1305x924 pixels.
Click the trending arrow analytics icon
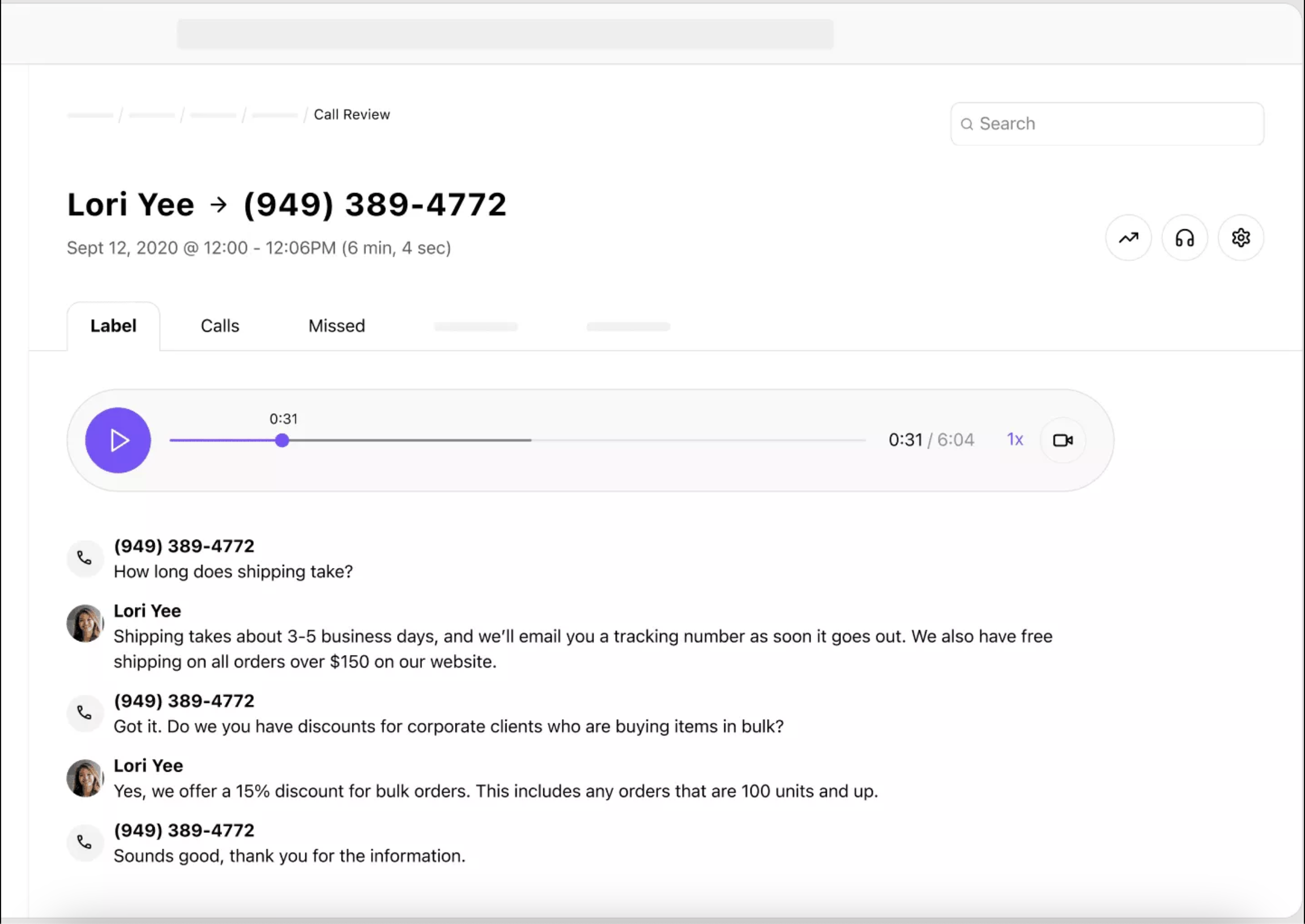[1128, 238]
